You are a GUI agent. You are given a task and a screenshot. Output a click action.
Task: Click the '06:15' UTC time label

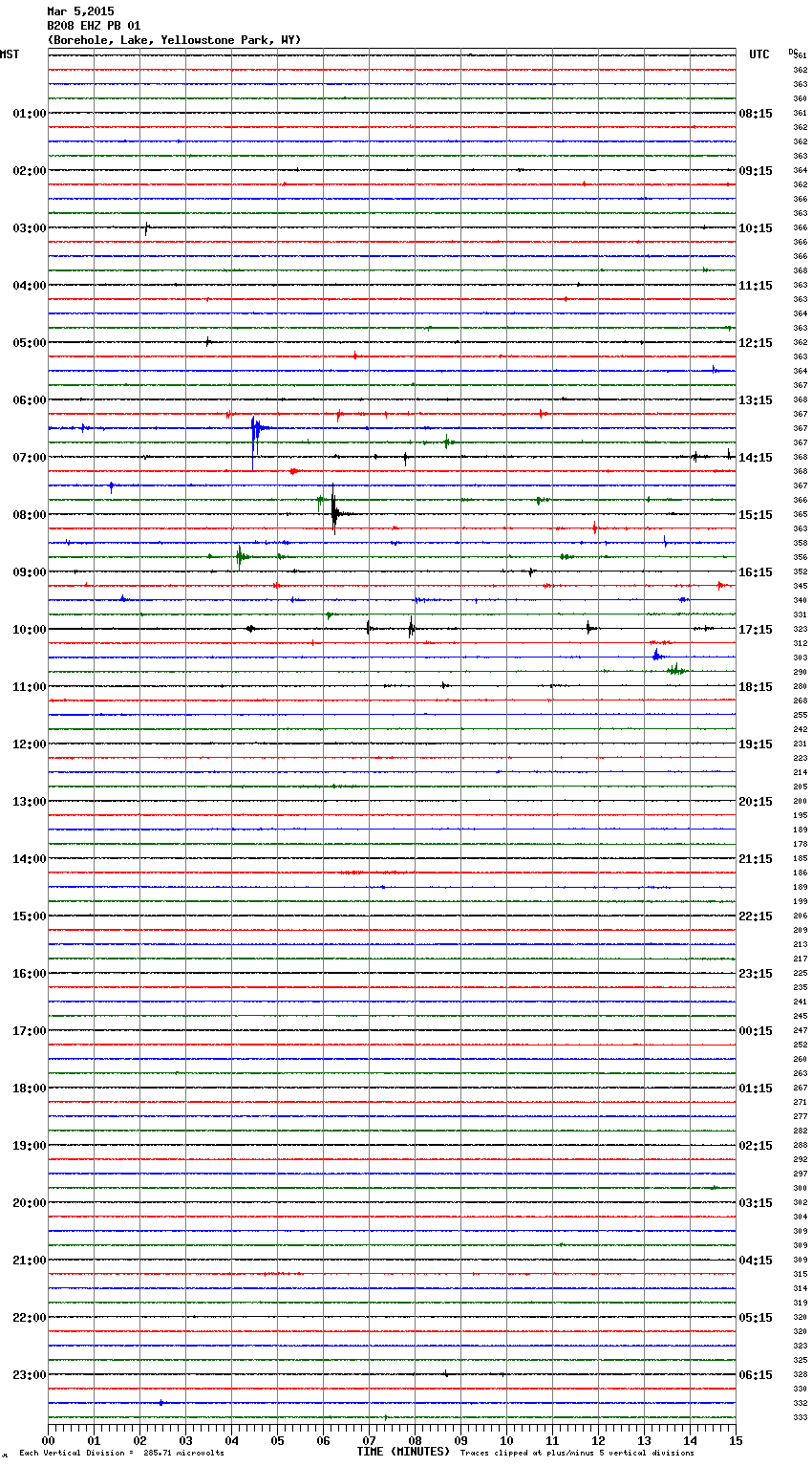coord(756,1375)
